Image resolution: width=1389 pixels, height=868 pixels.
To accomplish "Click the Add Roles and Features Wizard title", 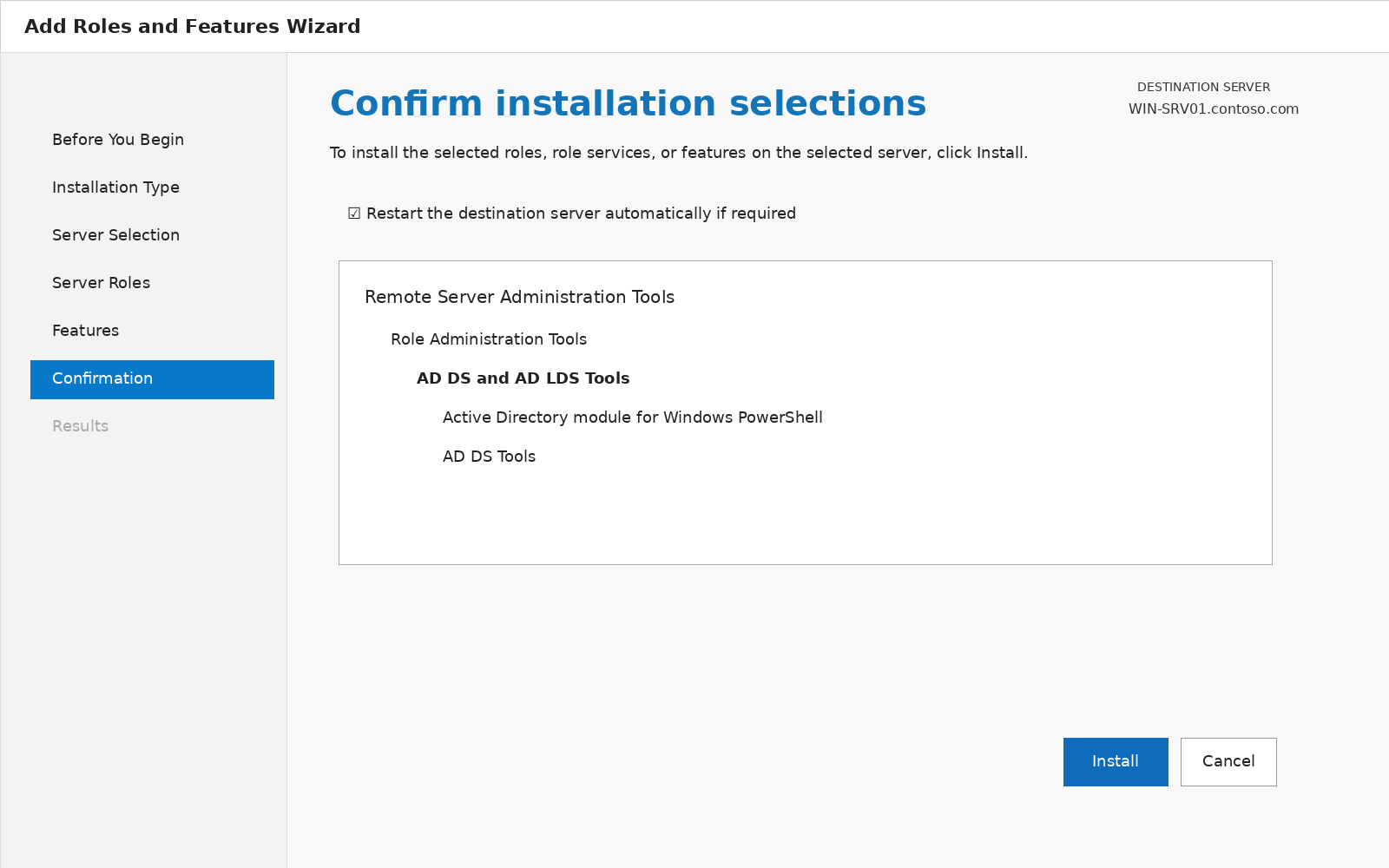I will tap(193, 26).
